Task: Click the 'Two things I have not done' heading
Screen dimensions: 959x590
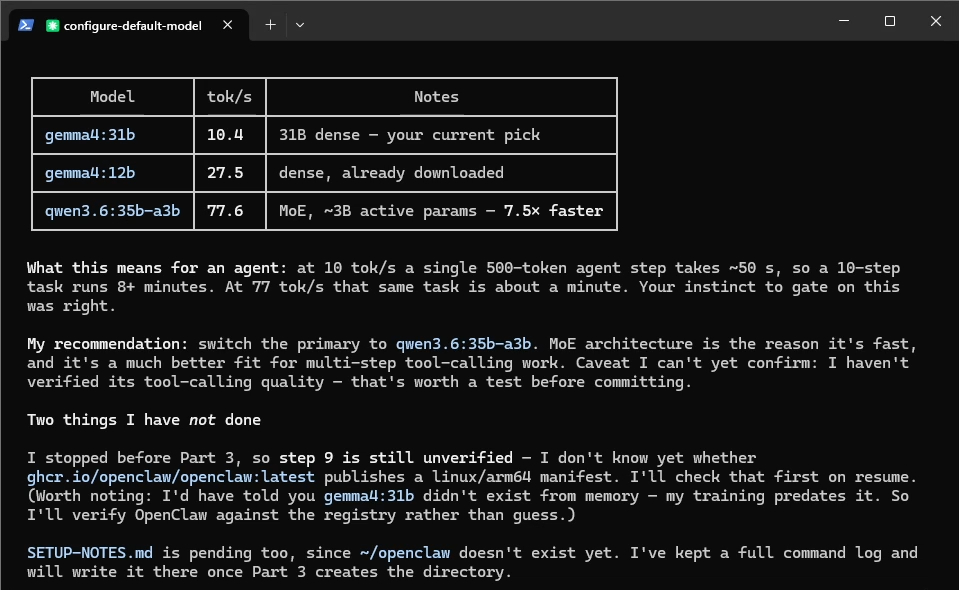Action: tap(144, 420)
